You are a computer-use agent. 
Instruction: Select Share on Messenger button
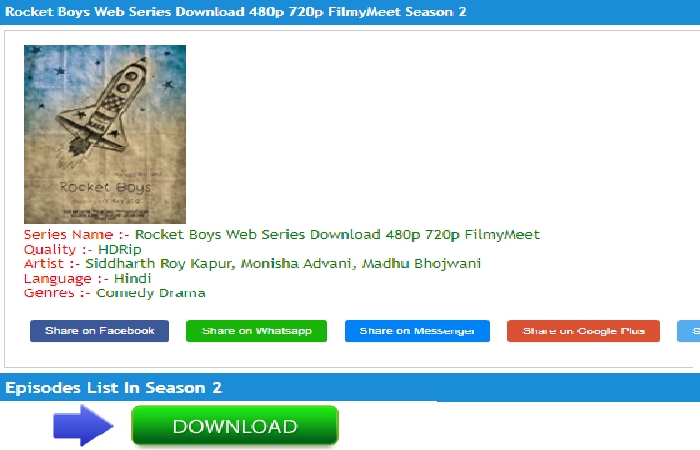417,331
